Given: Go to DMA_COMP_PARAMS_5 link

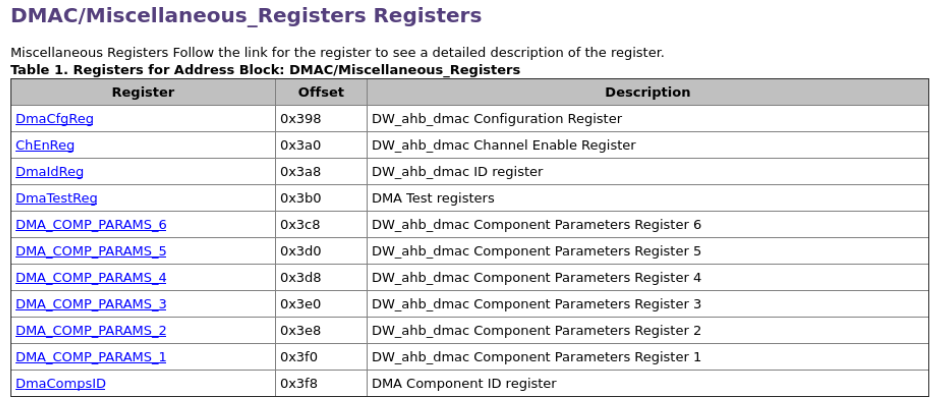Looking at the screenshot, I should pyautogui.click(x=91, y=251).
